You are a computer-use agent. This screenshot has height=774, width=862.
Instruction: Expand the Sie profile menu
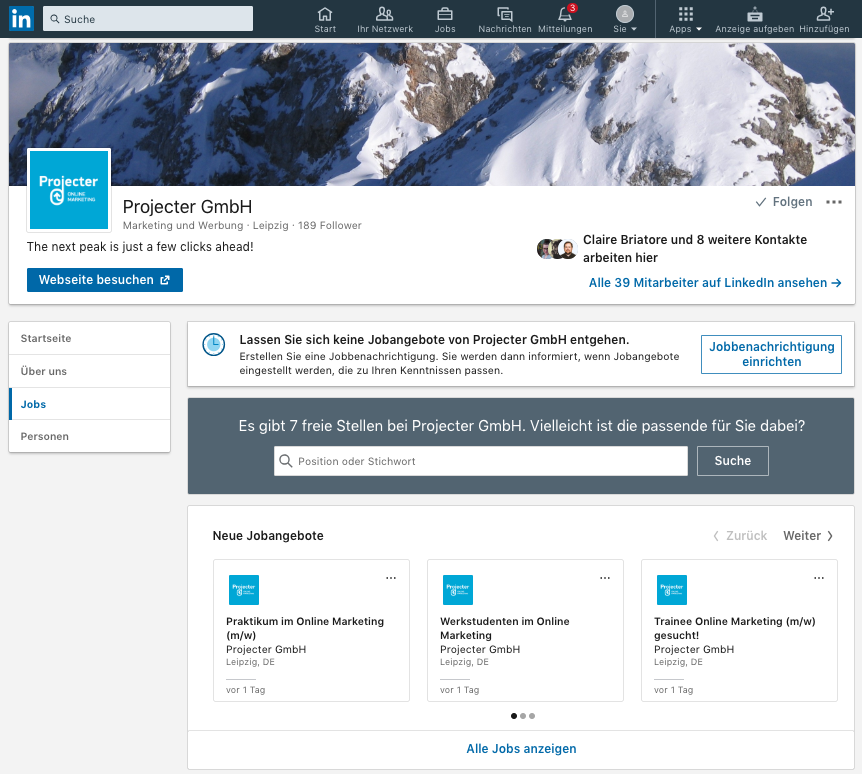625,20
